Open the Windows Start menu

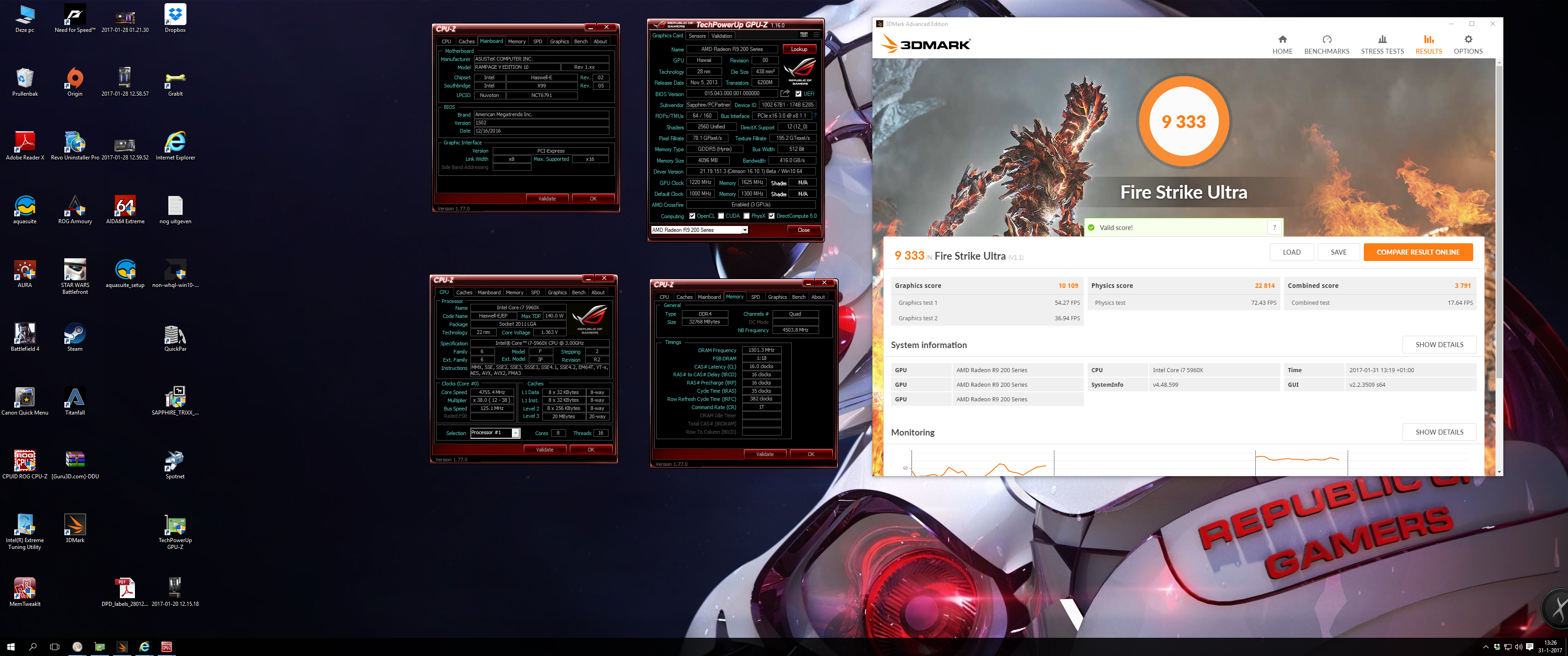click(x=10, y=646)
